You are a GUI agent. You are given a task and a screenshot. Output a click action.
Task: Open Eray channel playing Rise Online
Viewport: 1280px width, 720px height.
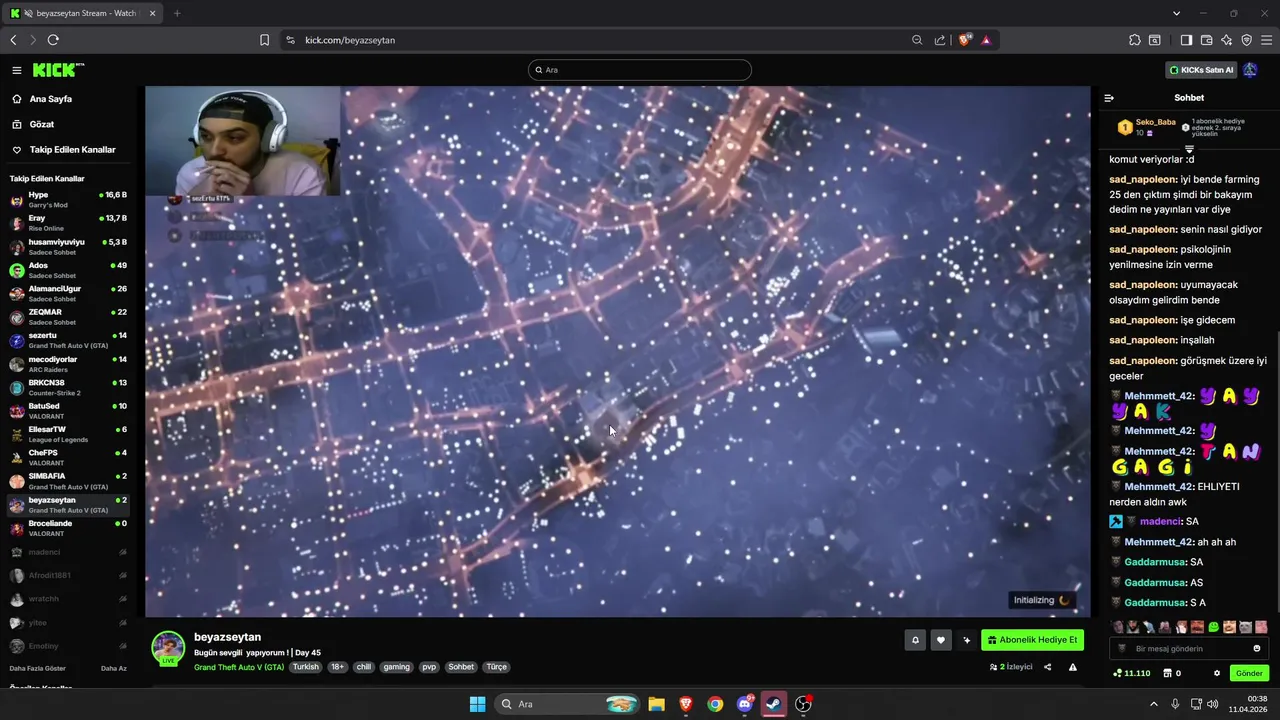68,223
